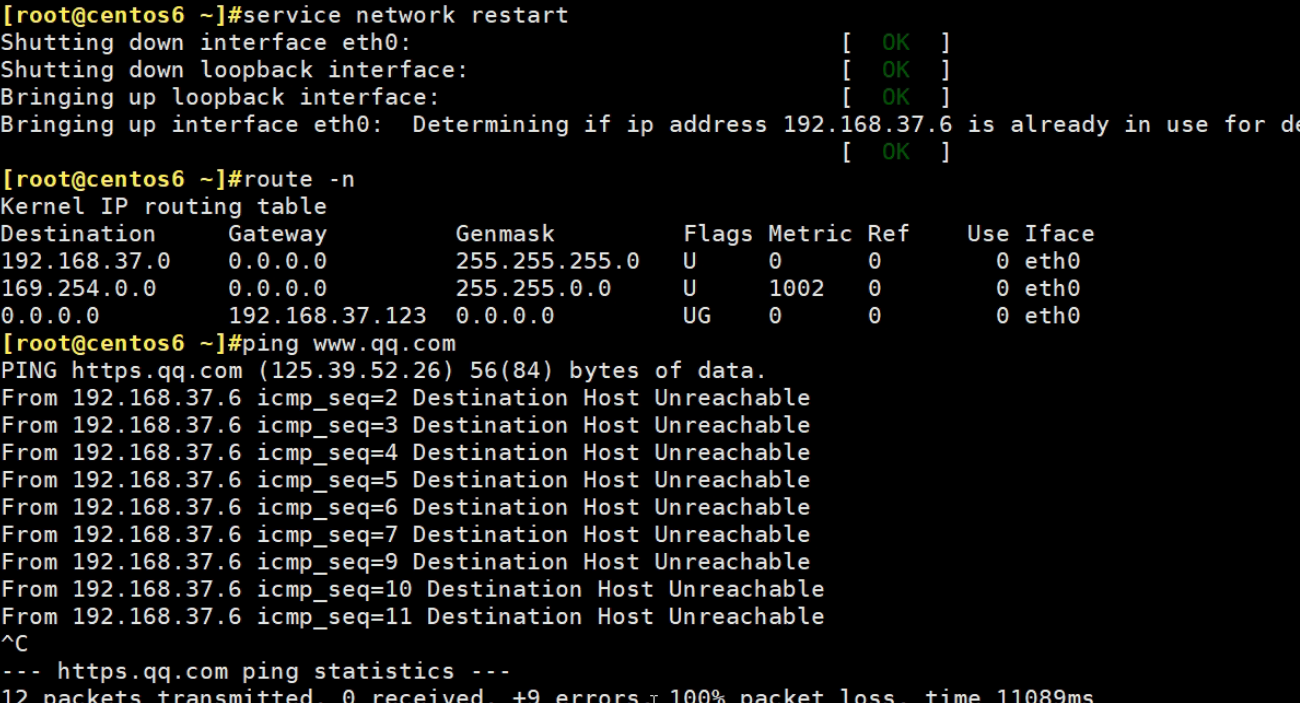Click the metric value 1002

click(796, 289)
